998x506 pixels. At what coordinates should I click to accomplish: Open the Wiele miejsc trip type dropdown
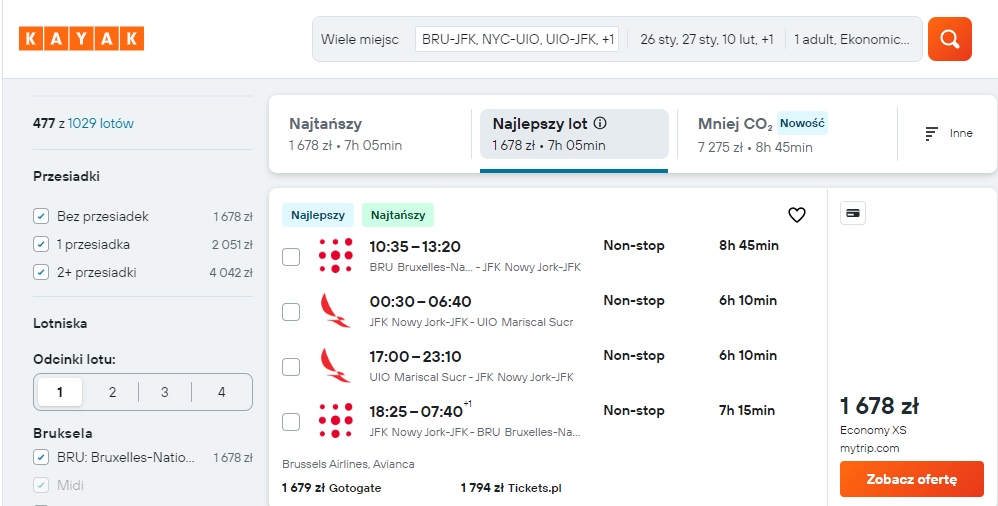pyautogui.click(x=360, y=39)
